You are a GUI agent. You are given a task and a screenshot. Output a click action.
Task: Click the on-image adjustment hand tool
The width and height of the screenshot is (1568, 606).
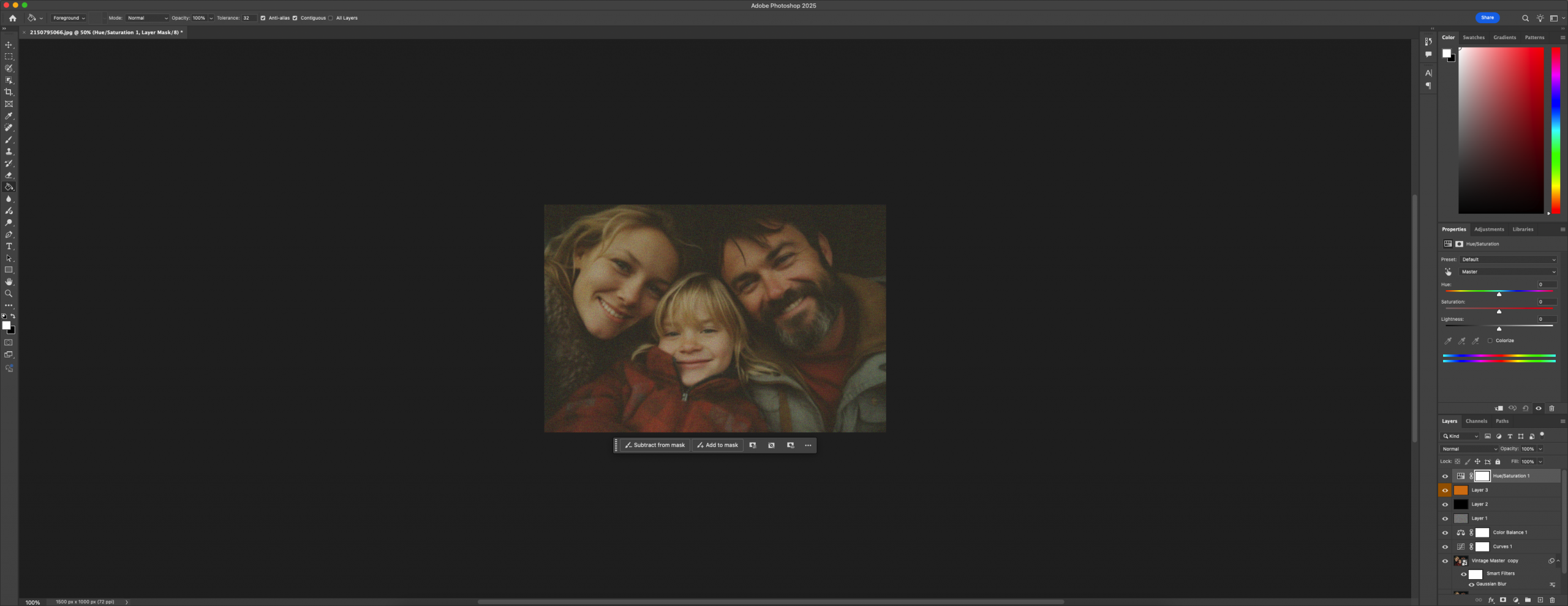tap(1448, 272)
